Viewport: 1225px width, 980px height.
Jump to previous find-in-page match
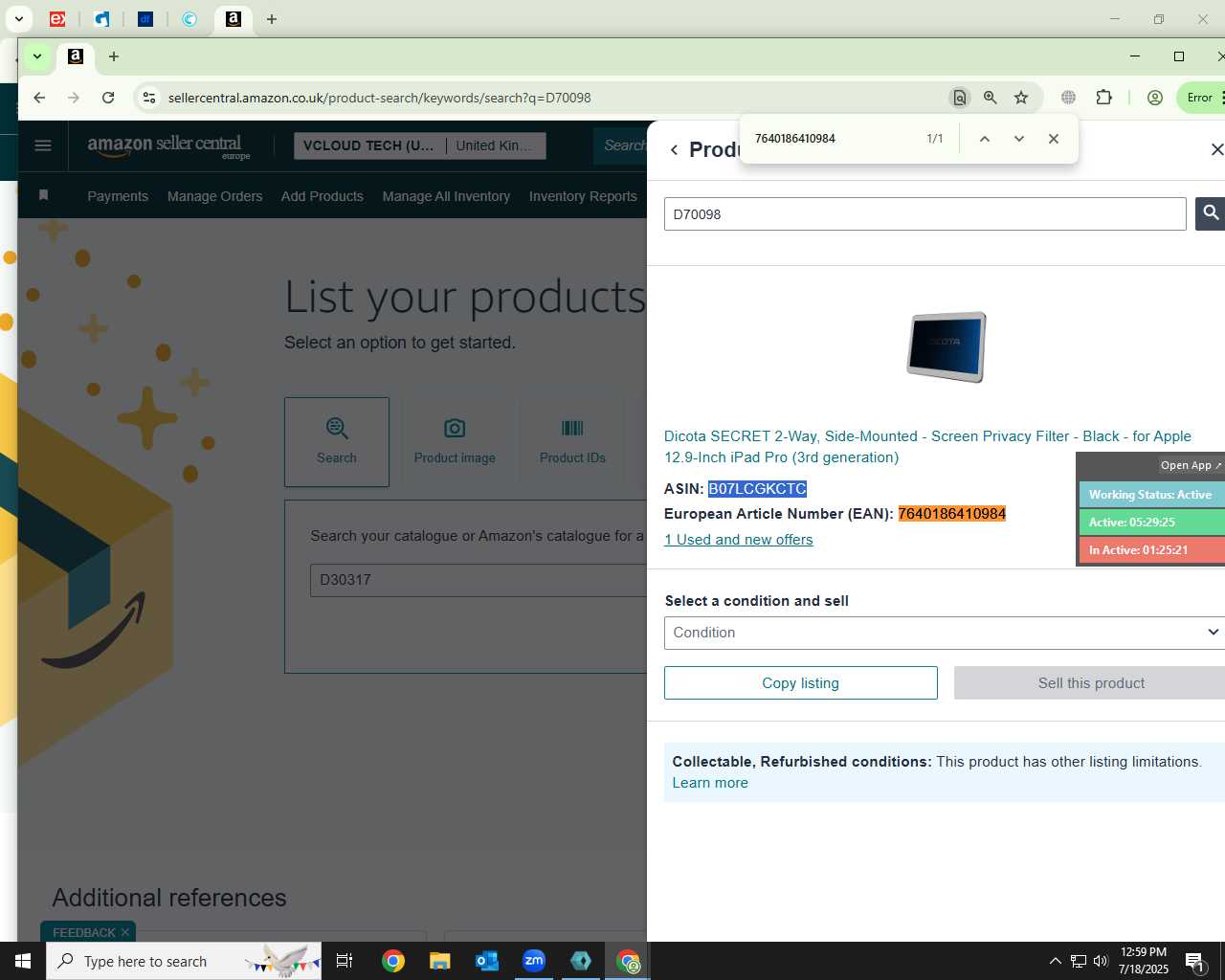(x=984, y=139)
